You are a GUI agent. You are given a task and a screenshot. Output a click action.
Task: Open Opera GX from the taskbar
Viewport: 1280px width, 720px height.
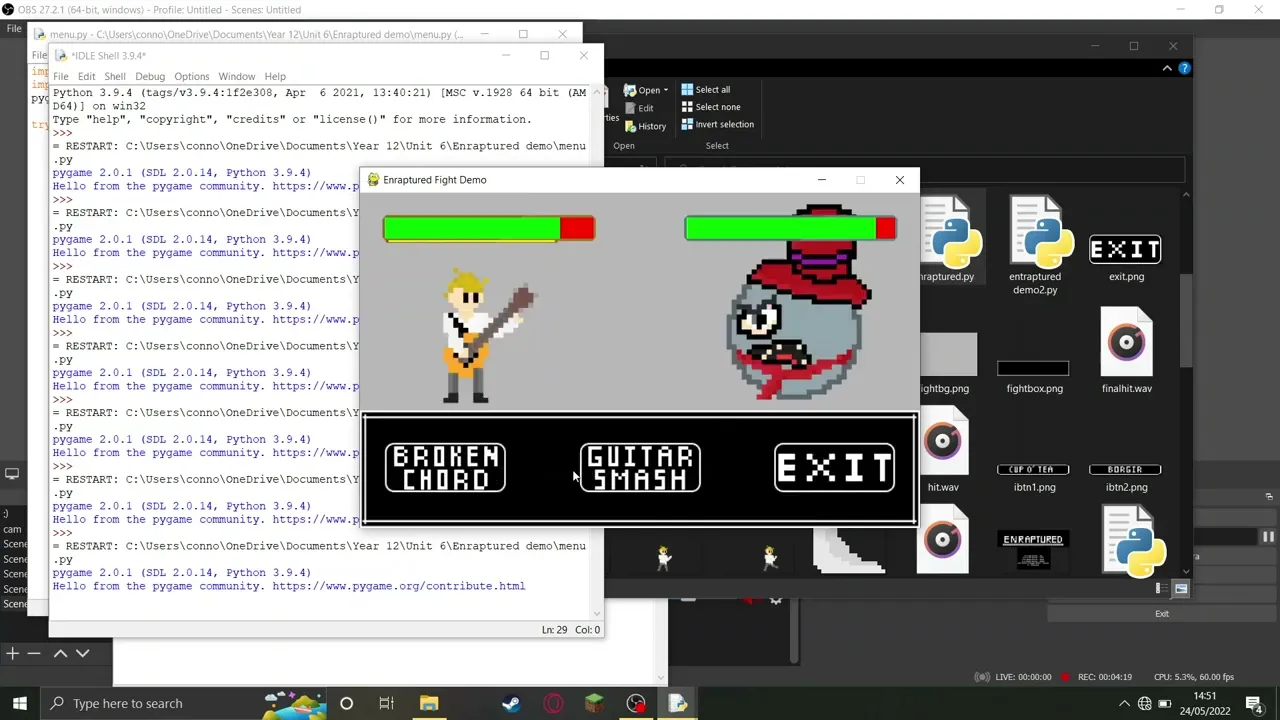click(553, 704)
